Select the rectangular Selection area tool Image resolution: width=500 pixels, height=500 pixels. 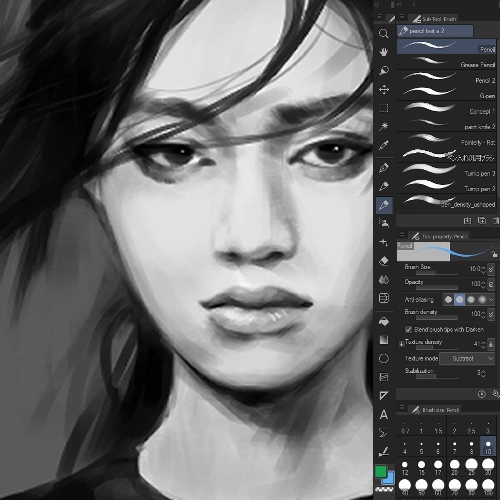click(x=384, y=108)
